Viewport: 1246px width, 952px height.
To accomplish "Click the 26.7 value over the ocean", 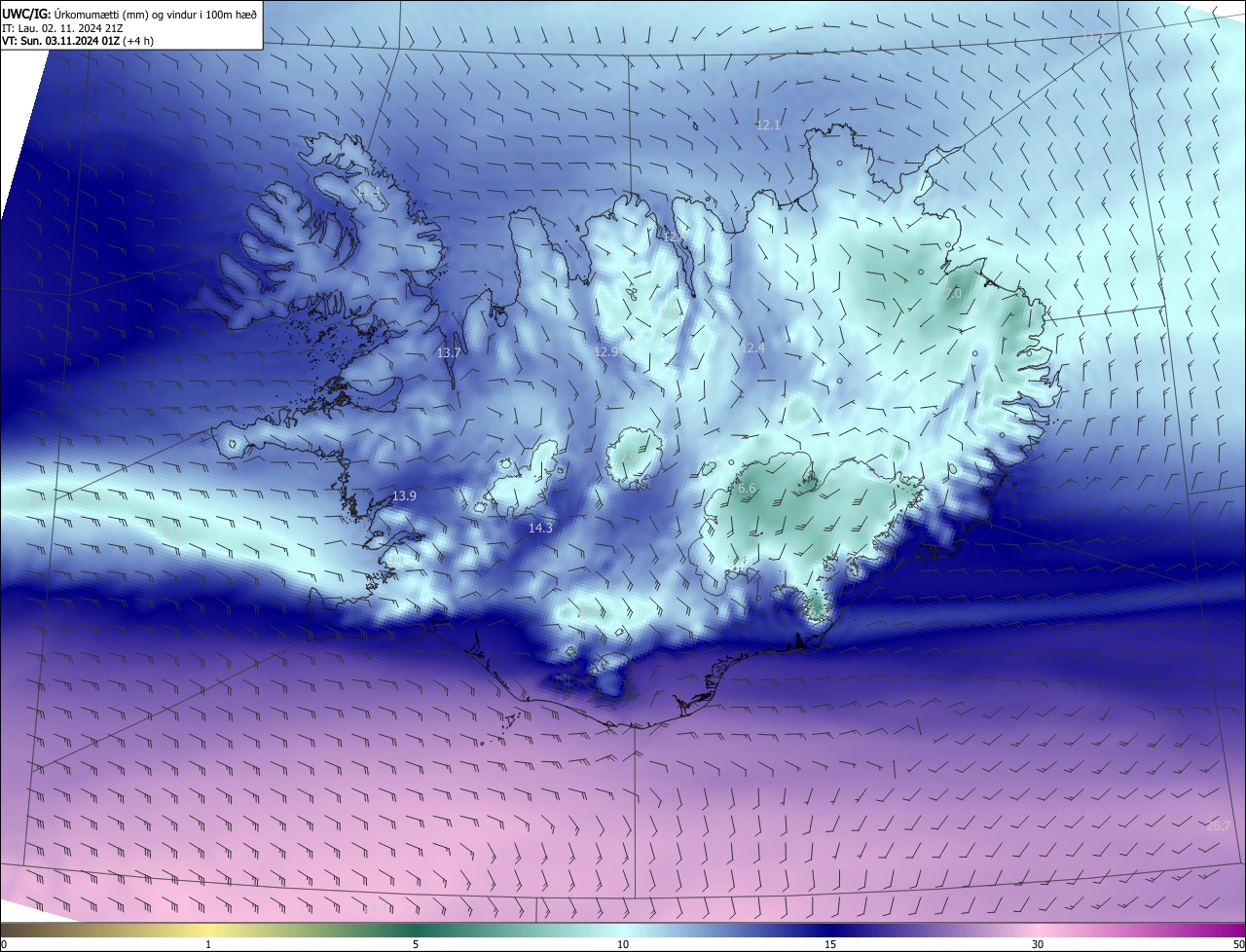I will tap(1219, 825).
